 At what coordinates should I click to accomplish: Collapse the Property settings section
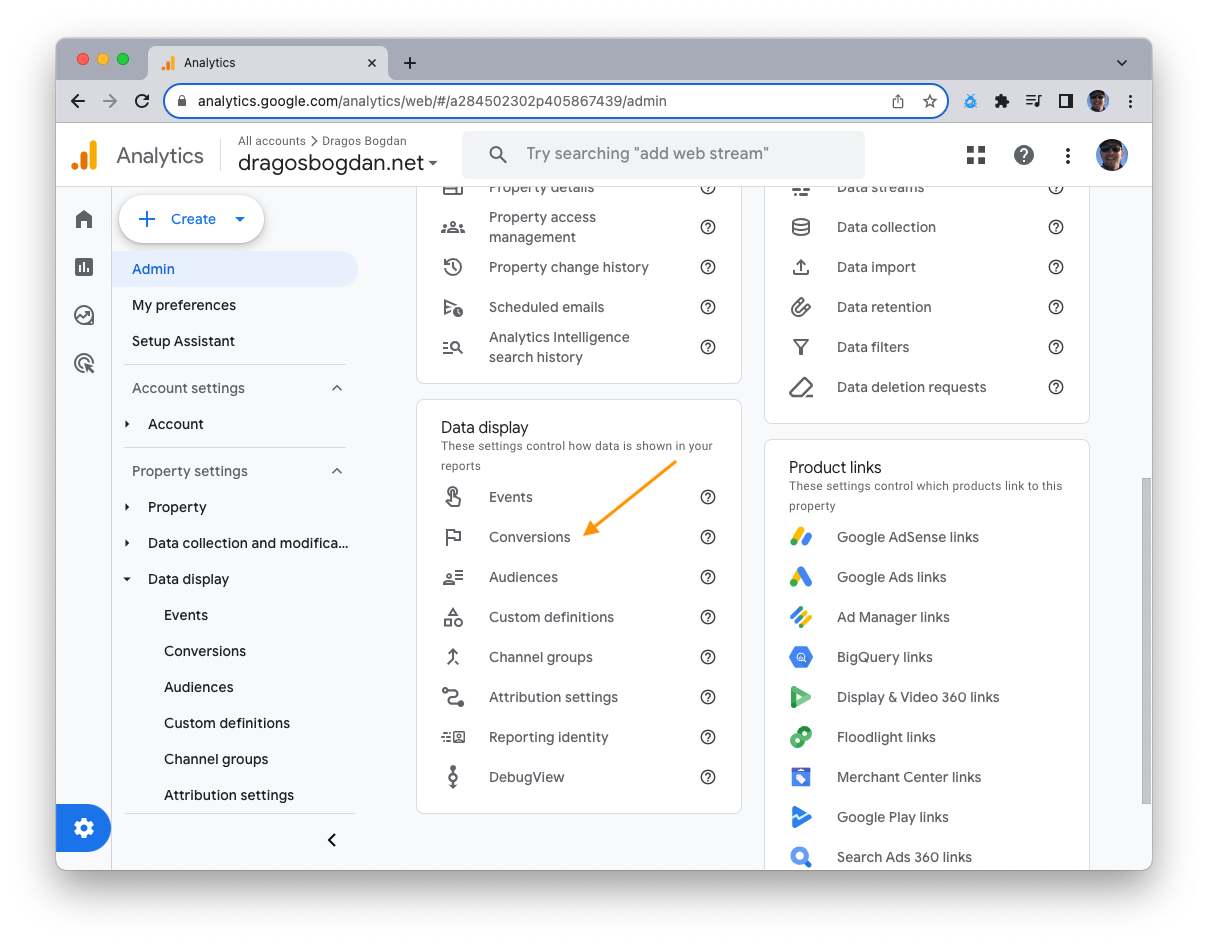pos(337,471)
